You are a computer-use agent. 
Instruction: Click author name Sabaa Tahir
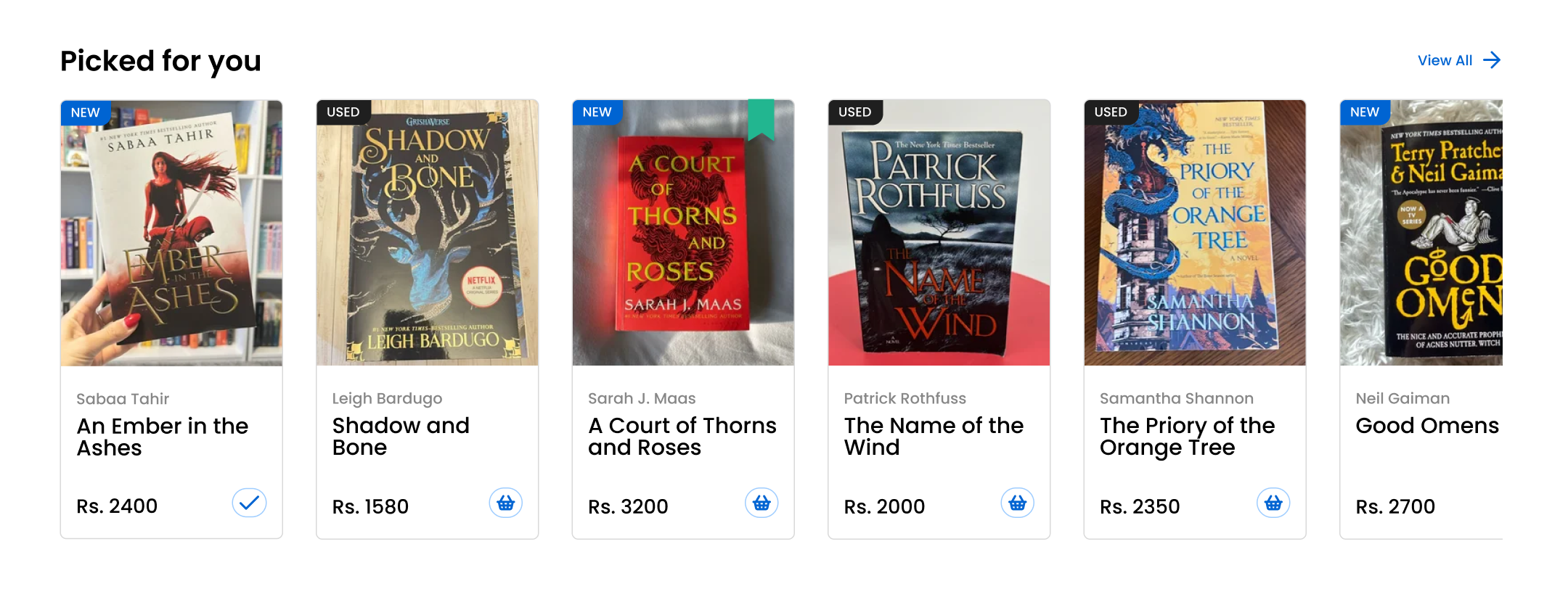click(123, 399)
